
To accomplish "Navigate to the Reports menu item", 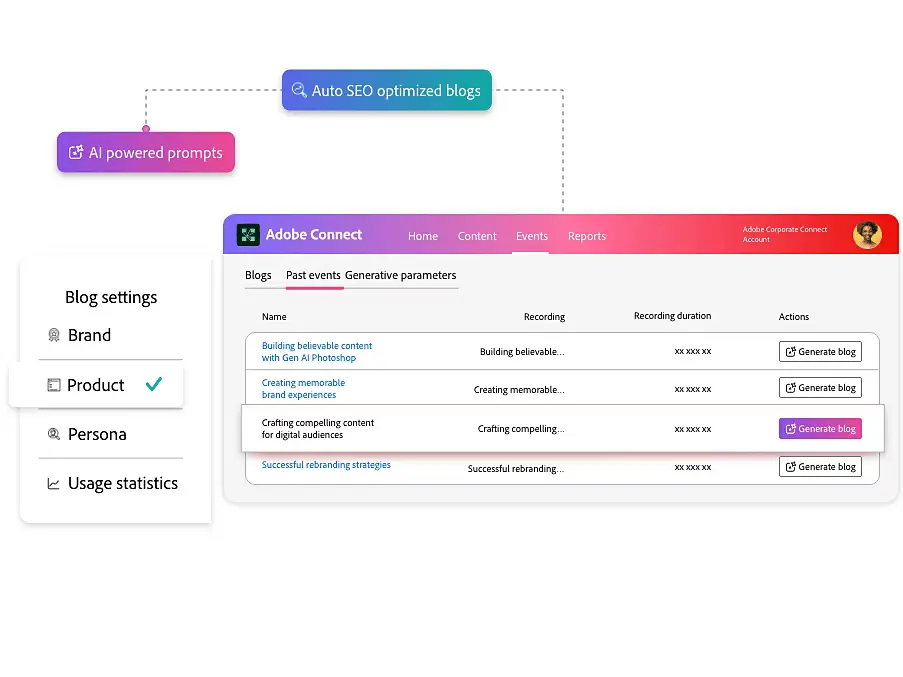I will (x=587, y=236).
